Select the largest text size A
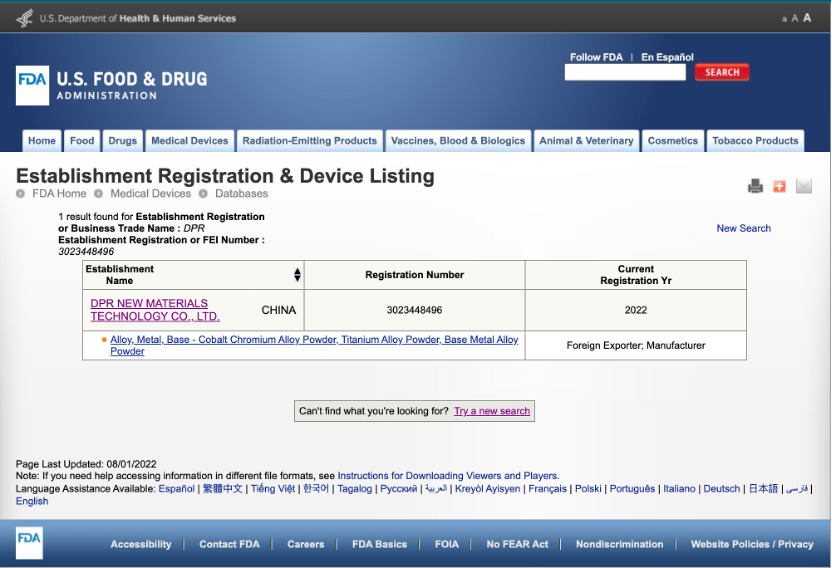 (x=807, y=18)
